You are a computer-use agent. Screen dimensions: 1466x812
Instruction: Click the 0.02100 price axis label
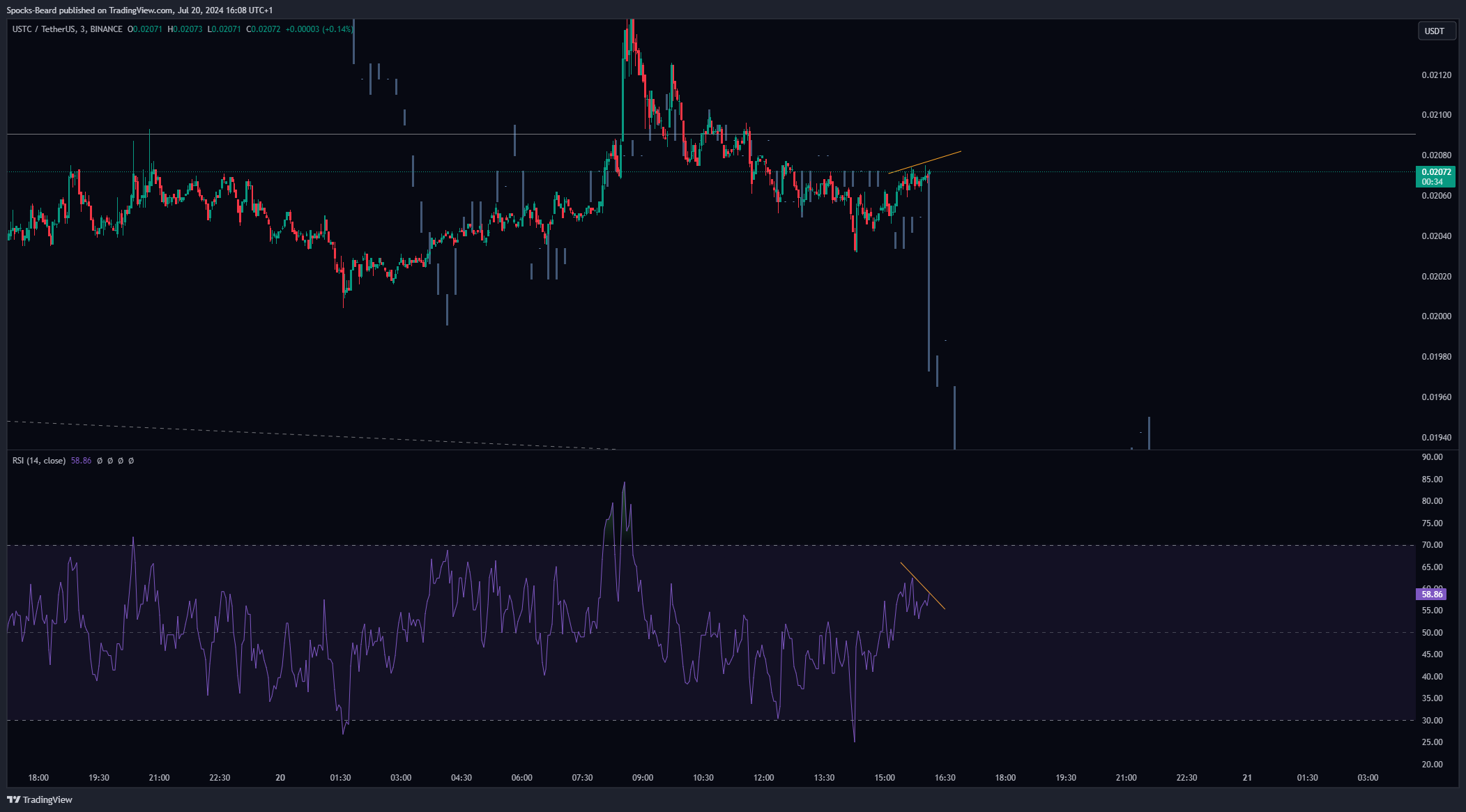point(1436,115)
